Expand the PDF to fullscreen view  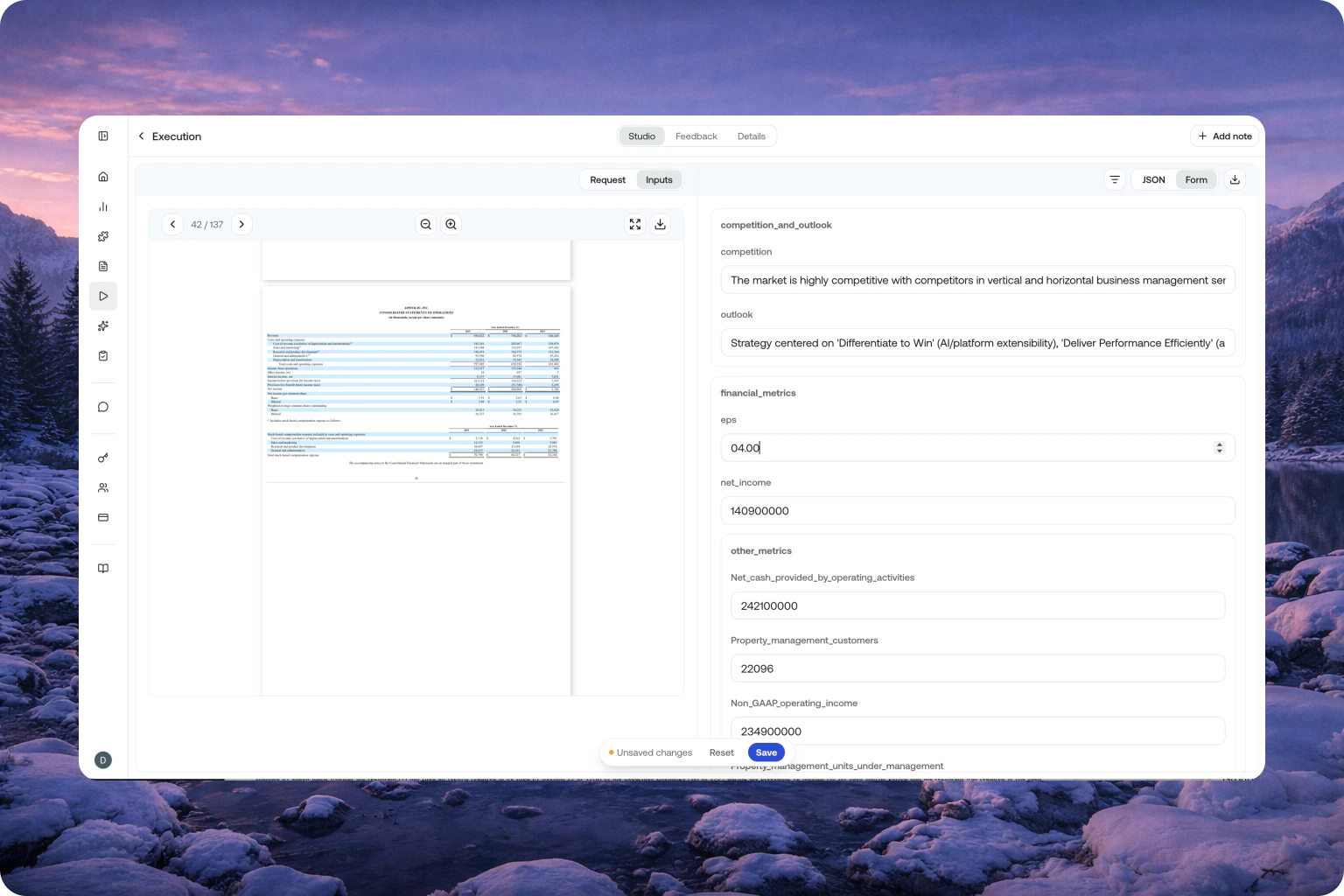click(635, 224)
